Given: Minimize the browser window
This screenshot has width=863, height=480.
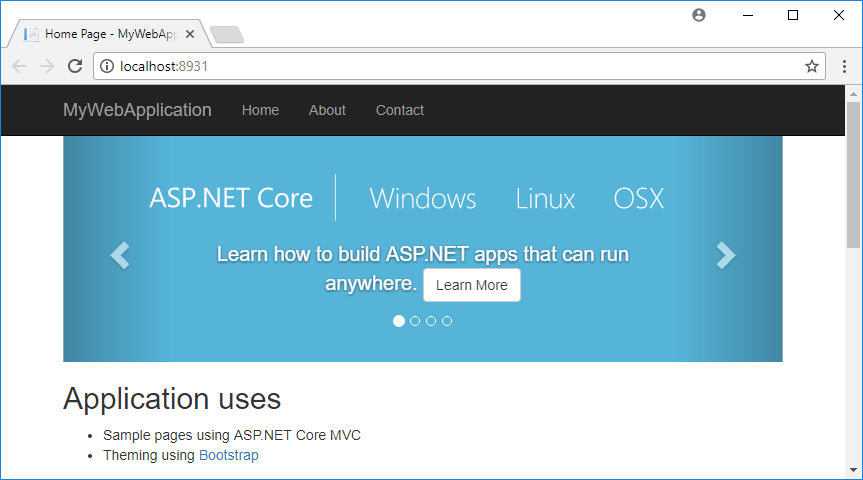Looking at the screenshot, I should 747,15.
